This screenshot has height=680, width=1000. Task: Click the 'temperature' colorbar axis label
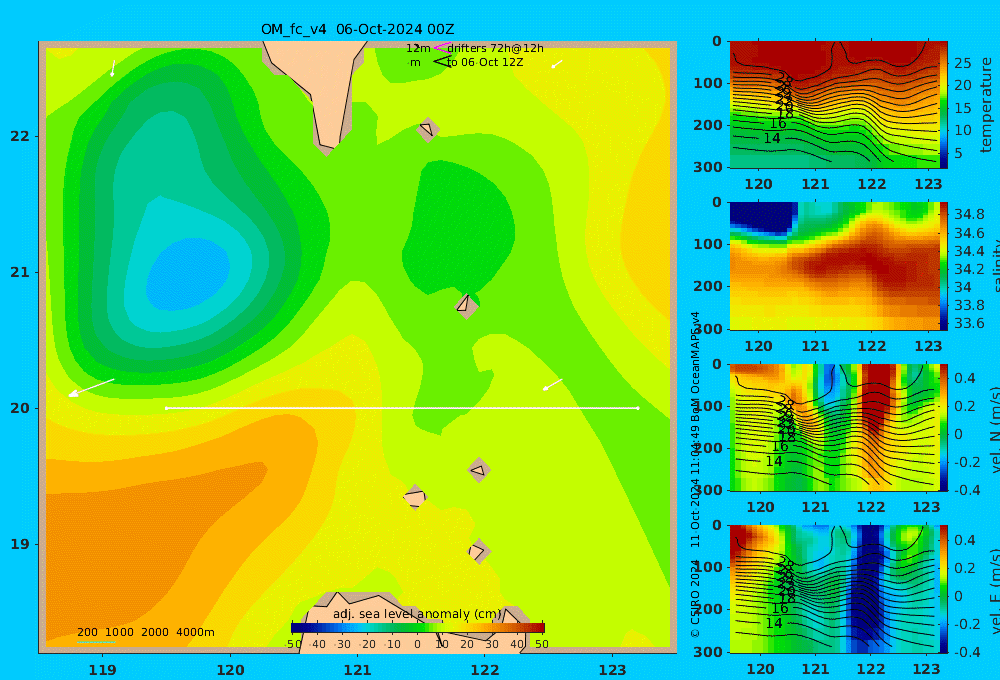click(x=987, y=105)
